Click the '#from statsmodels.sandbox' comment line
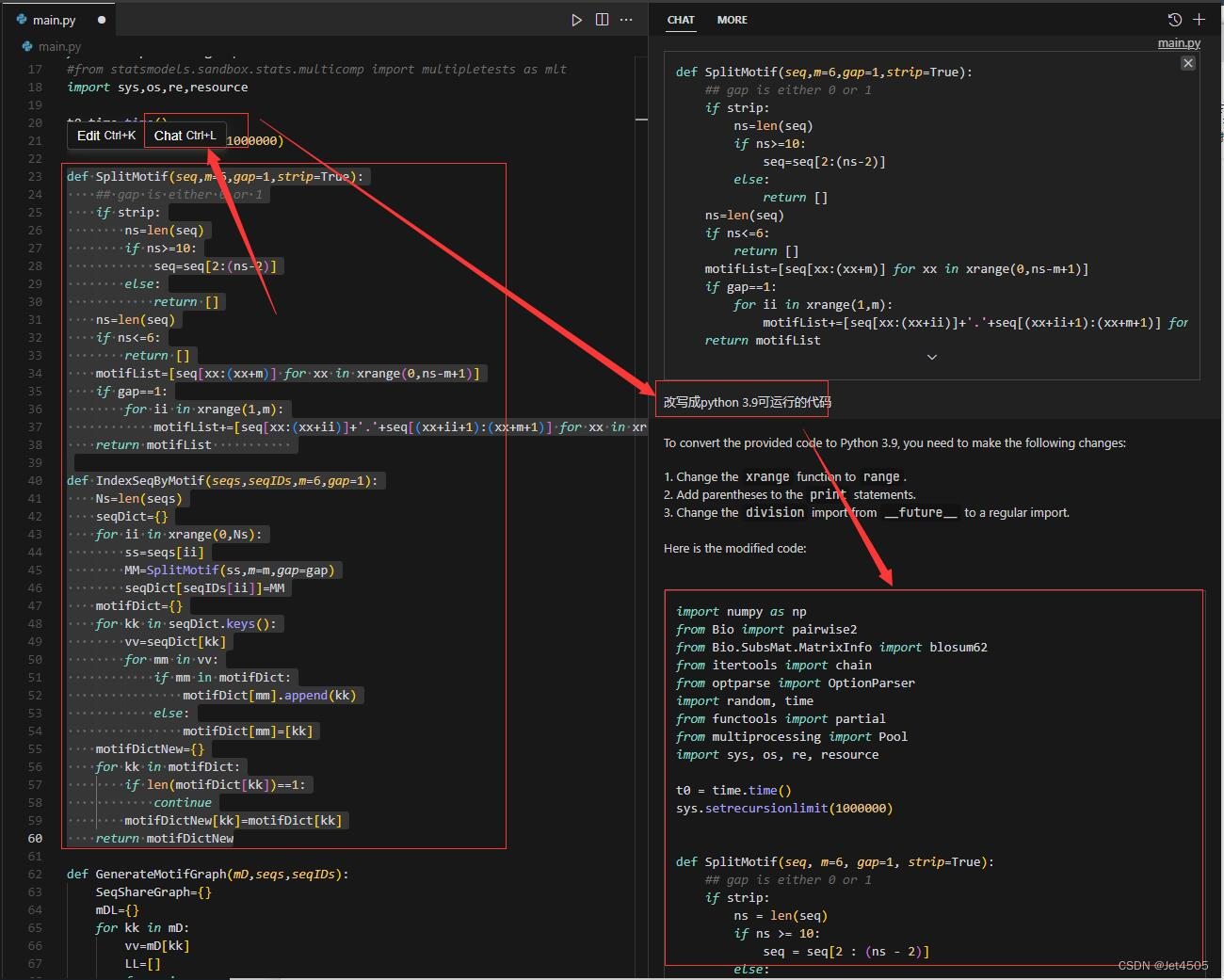The width and height of the screenshot is (1224, 980). [316, 69]
